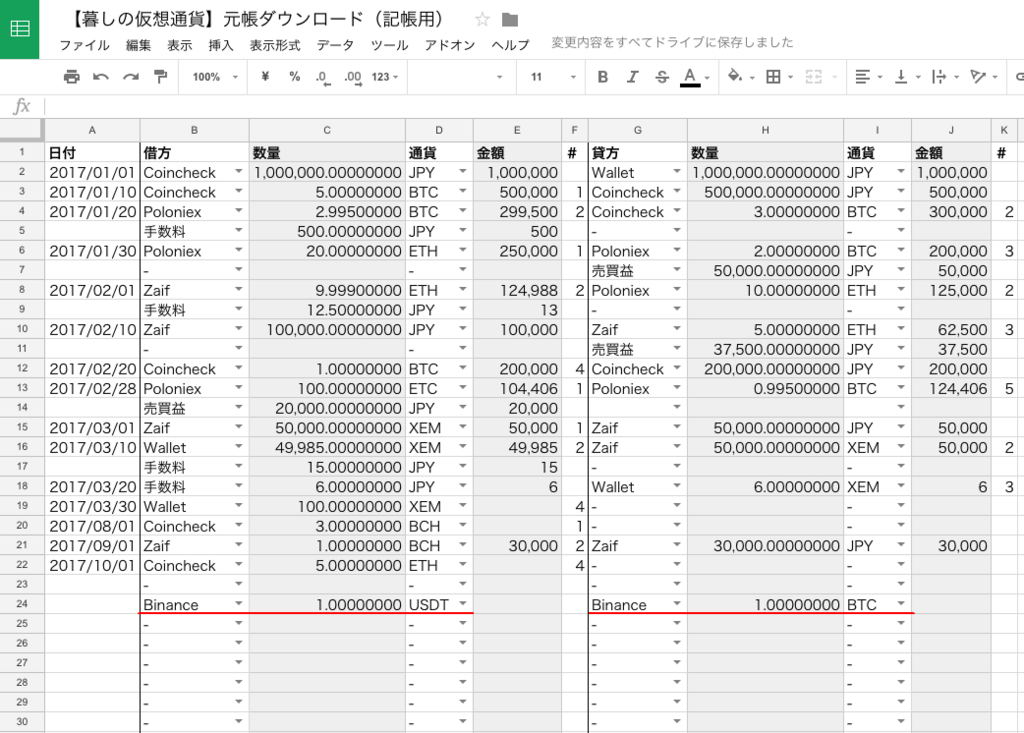Click the saved-to-Drive status text

pos(672,42)
